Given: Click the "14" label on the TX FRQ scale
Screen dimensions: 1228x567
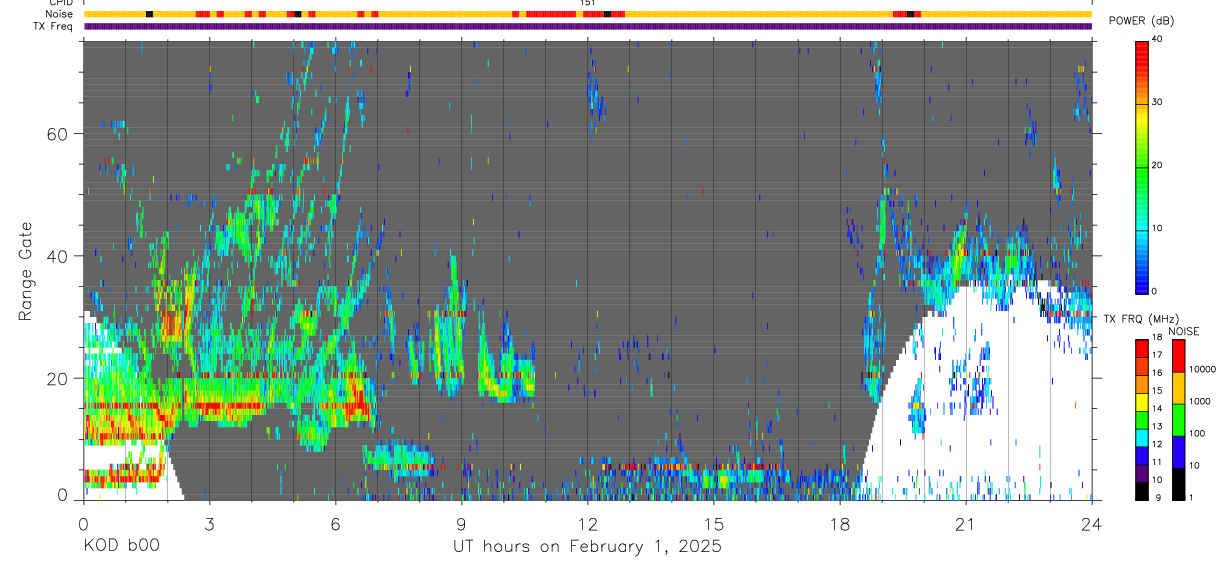Looking at the screenshot, I should point(1157,408).
